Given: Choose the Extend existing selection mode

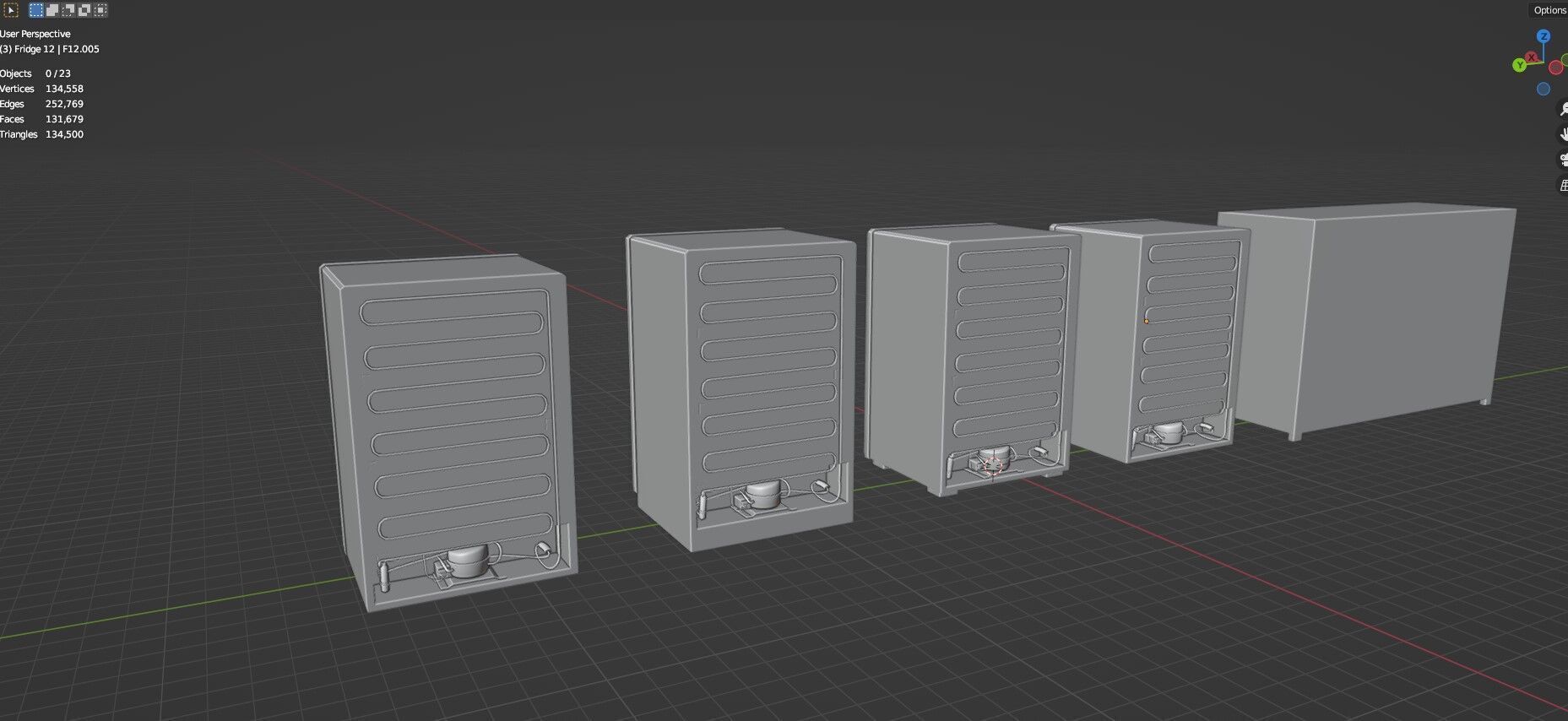Looking at the screenshot, I should 52,10.
